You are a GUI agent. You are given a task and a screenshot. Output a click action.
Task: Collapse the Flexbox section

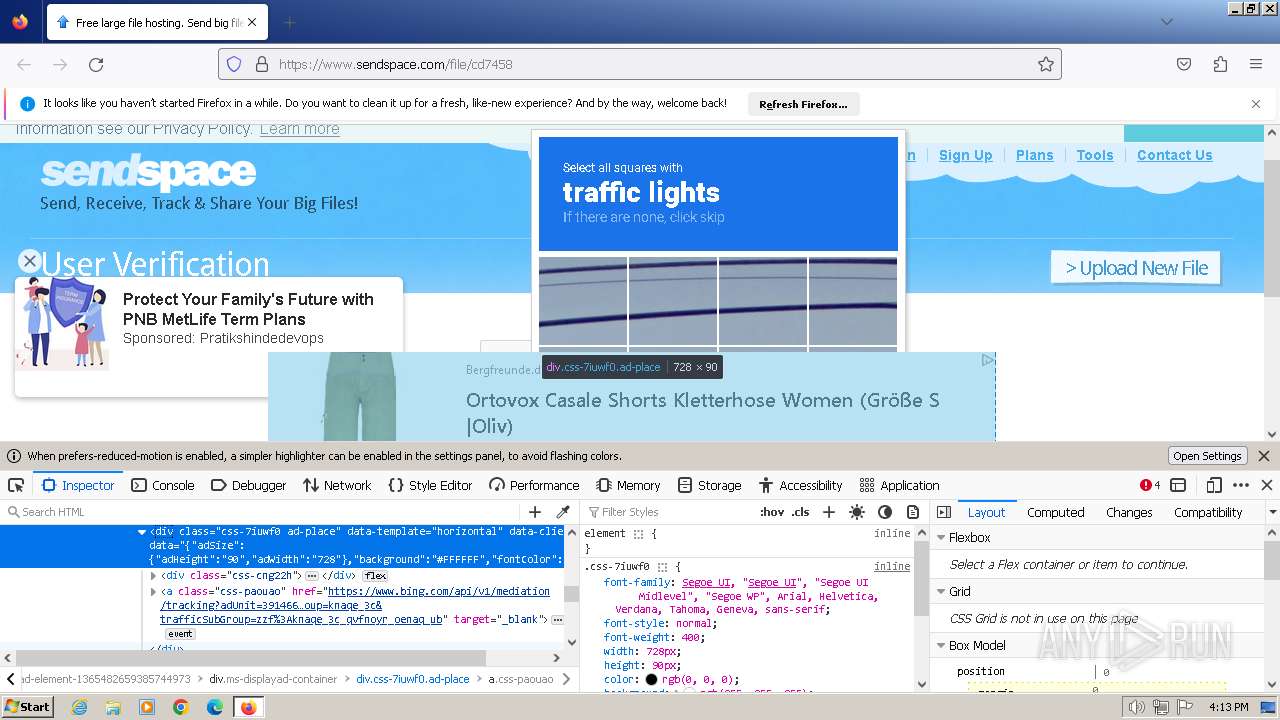tap(941, 538)
